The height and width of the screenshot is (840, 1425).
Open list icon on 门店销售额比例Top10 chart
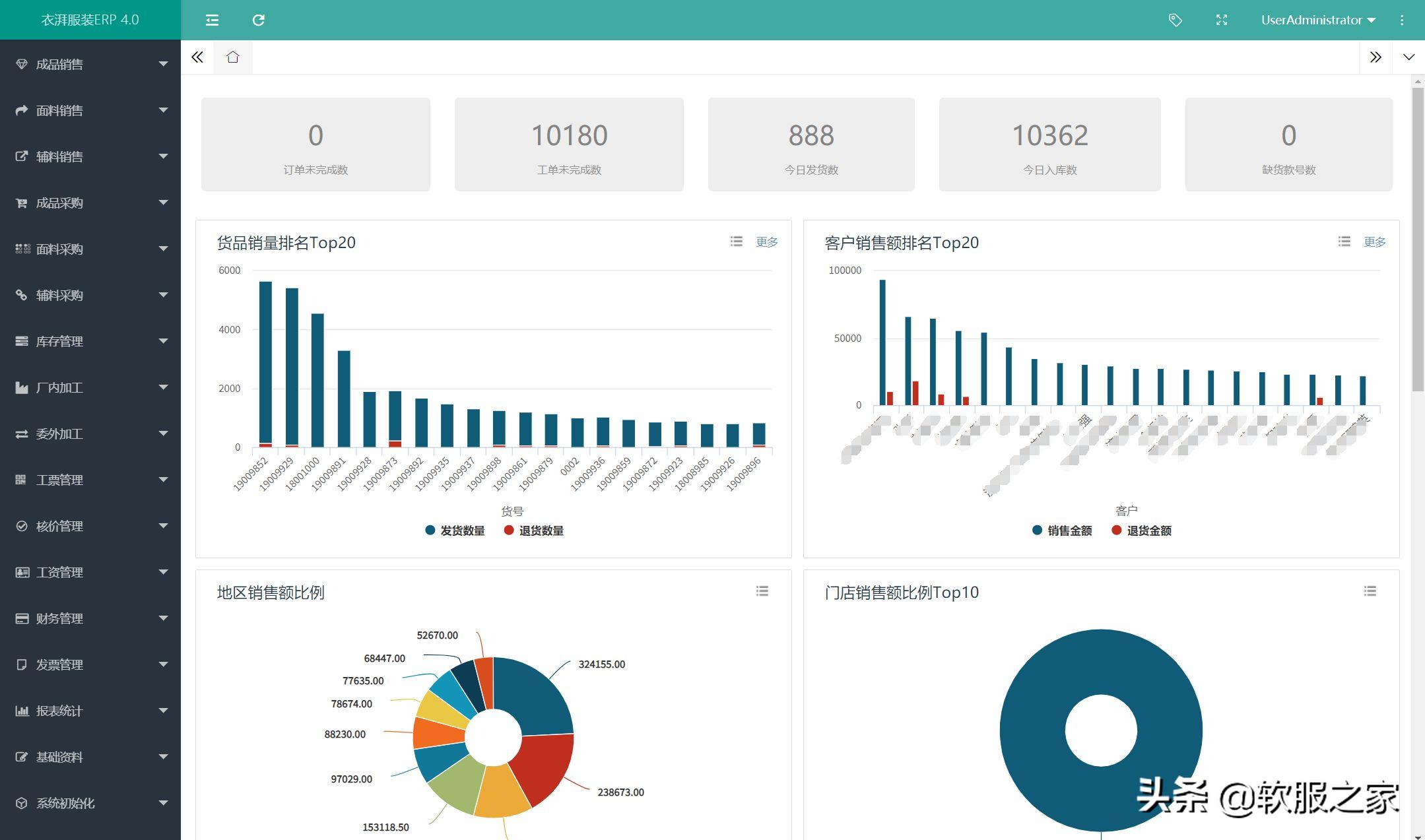coord(1370,591)
